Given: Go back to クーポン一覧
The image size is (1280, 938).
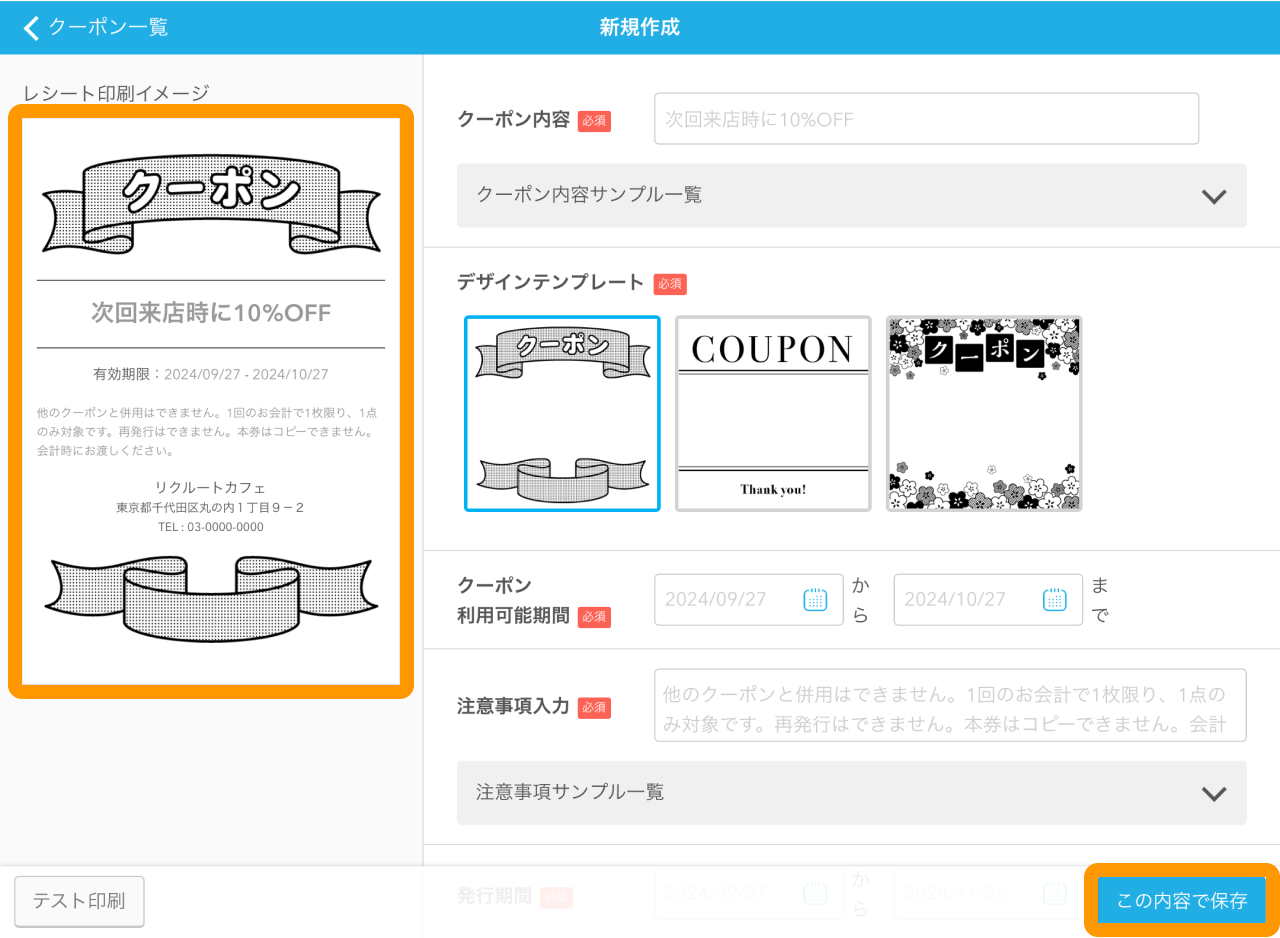Looking at the screenshot, I should [96, 27].
